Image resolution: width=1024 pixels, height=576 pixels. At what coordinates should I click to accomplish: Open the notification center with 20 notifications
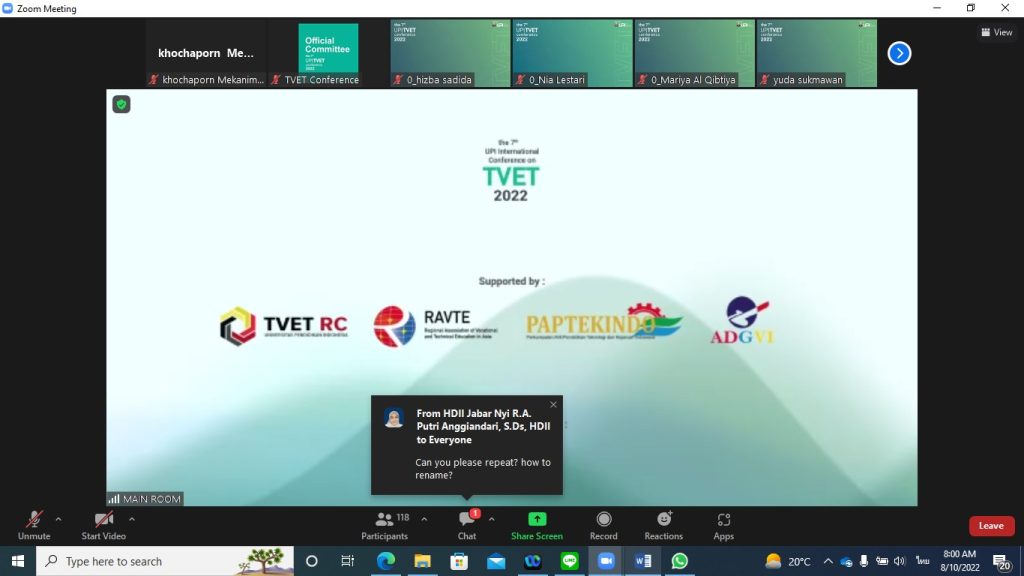(1002, 561)
